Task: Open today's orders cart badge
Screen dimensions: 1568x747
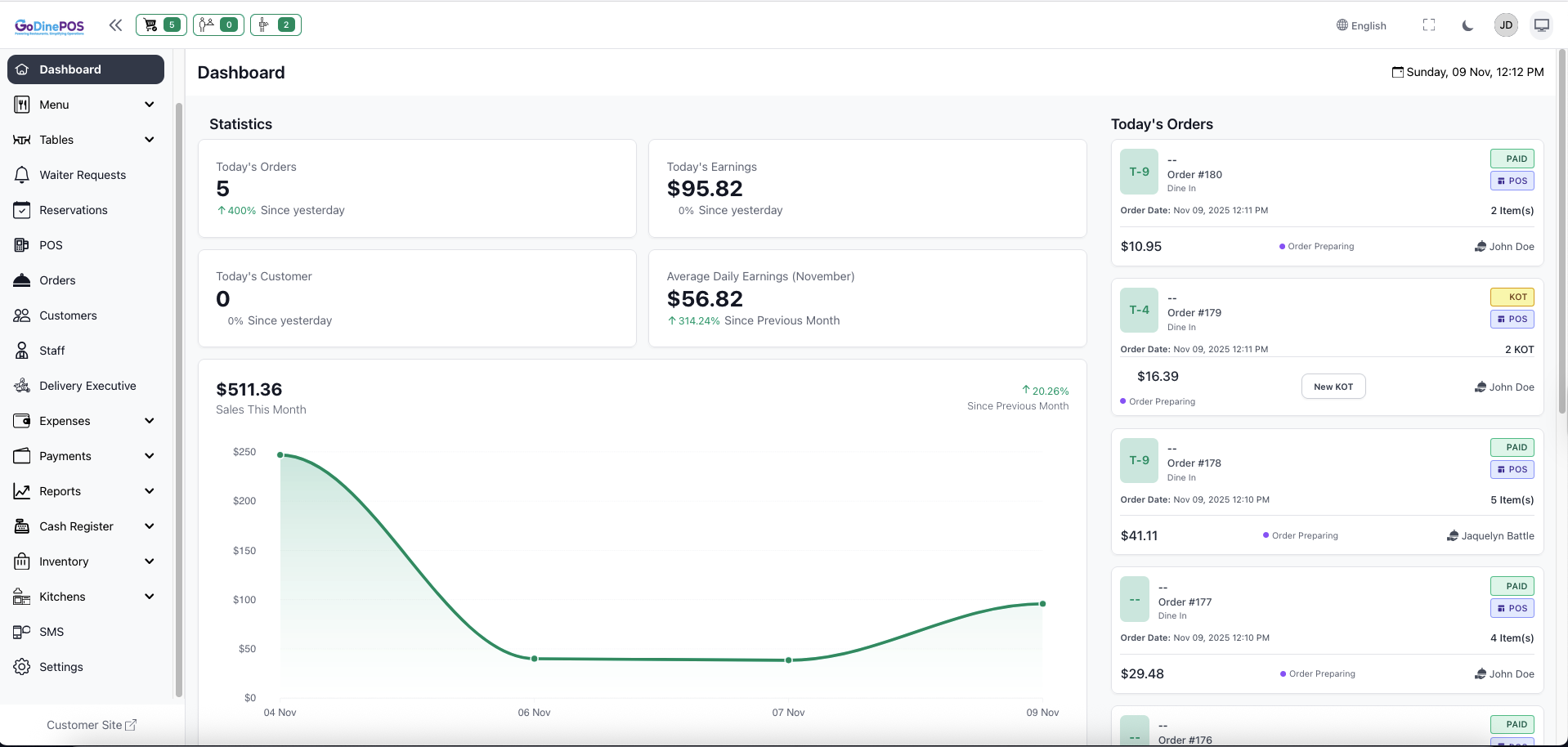Action: click(x=161, y=25)
